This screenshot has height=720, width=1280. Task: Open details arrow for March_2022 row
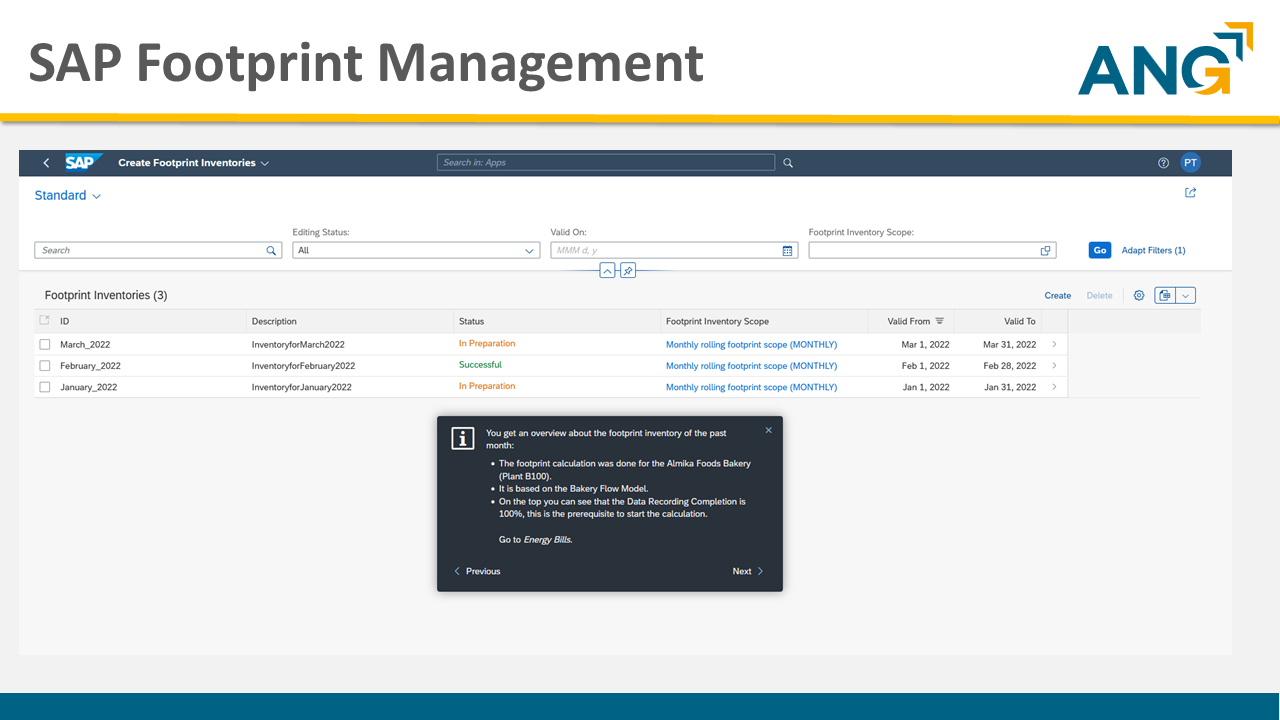[1054, 344]
